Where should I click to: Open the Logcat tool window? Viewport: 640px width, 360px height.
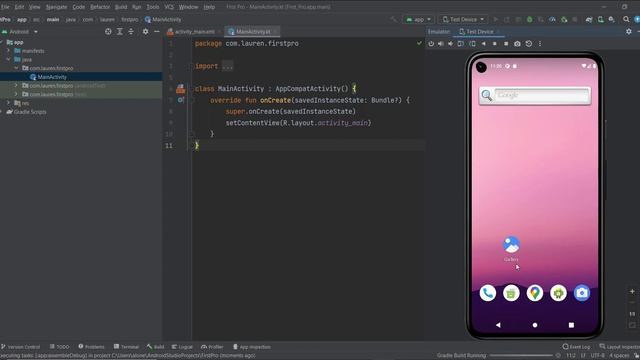coord(182,347)
